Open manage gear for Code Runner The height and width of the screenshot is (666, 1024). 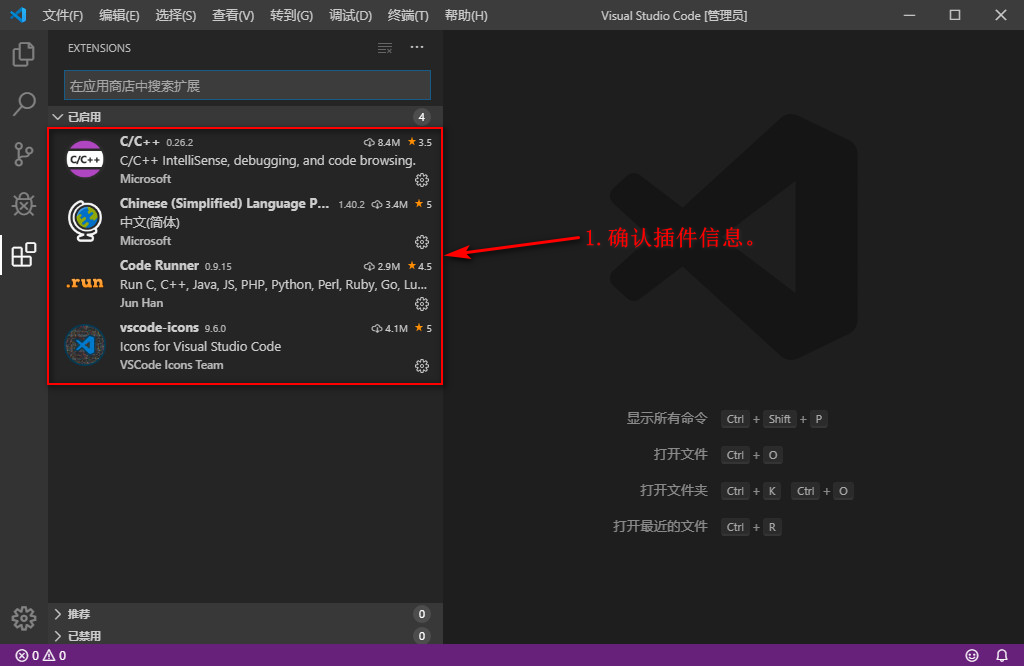tap(422, 304)
